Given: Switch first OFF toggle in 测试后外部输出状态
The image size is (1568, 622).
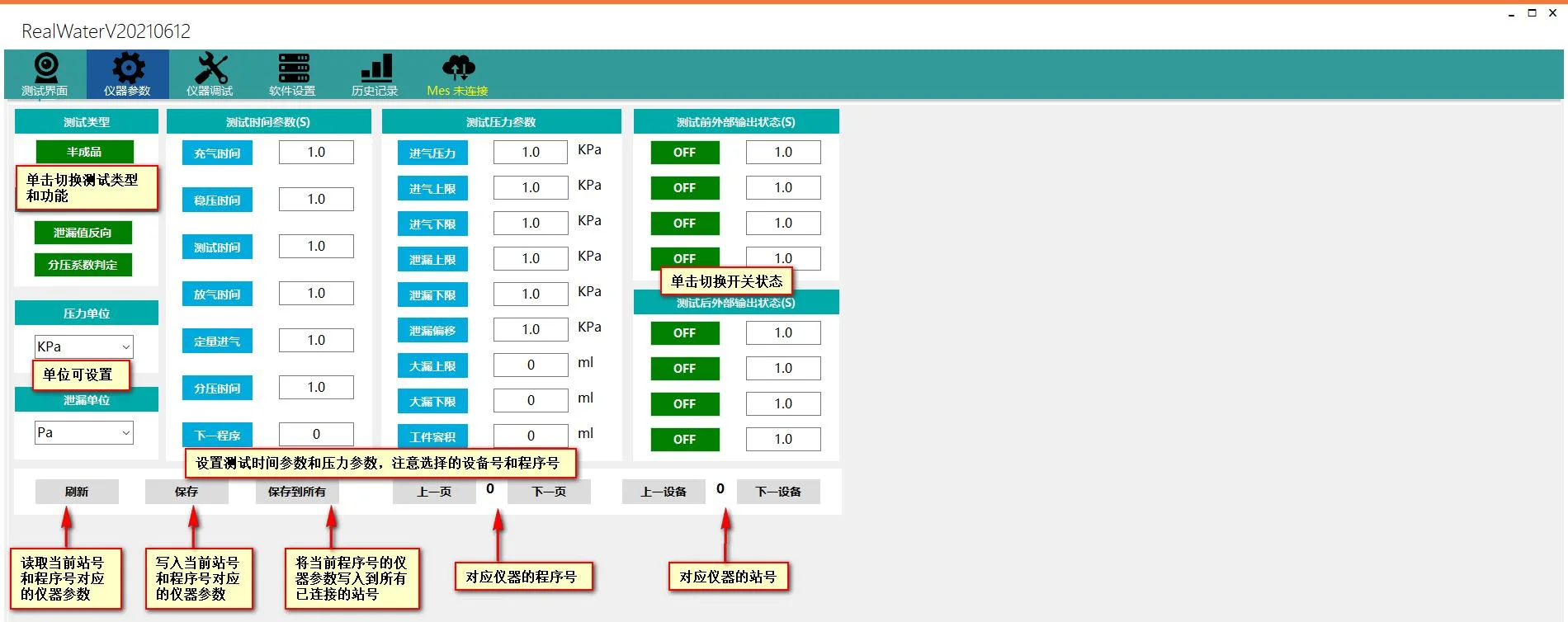Looking at the screenshot, I should coord(685,333).
